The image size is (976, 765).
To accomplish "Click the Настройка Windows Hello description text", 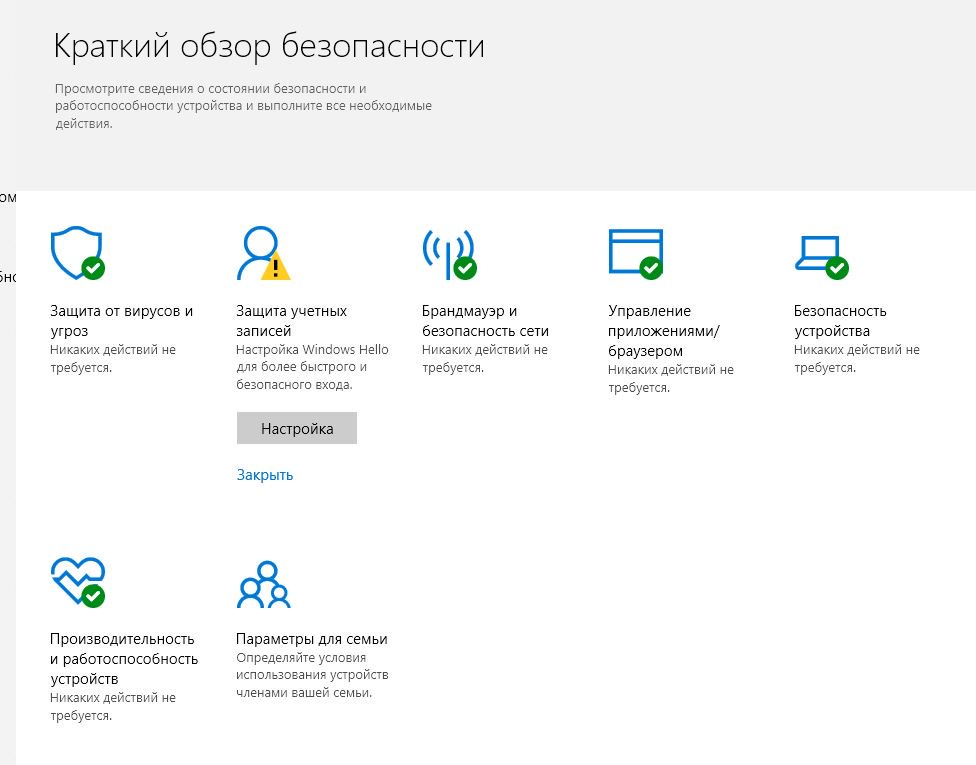I will (312, 367).
